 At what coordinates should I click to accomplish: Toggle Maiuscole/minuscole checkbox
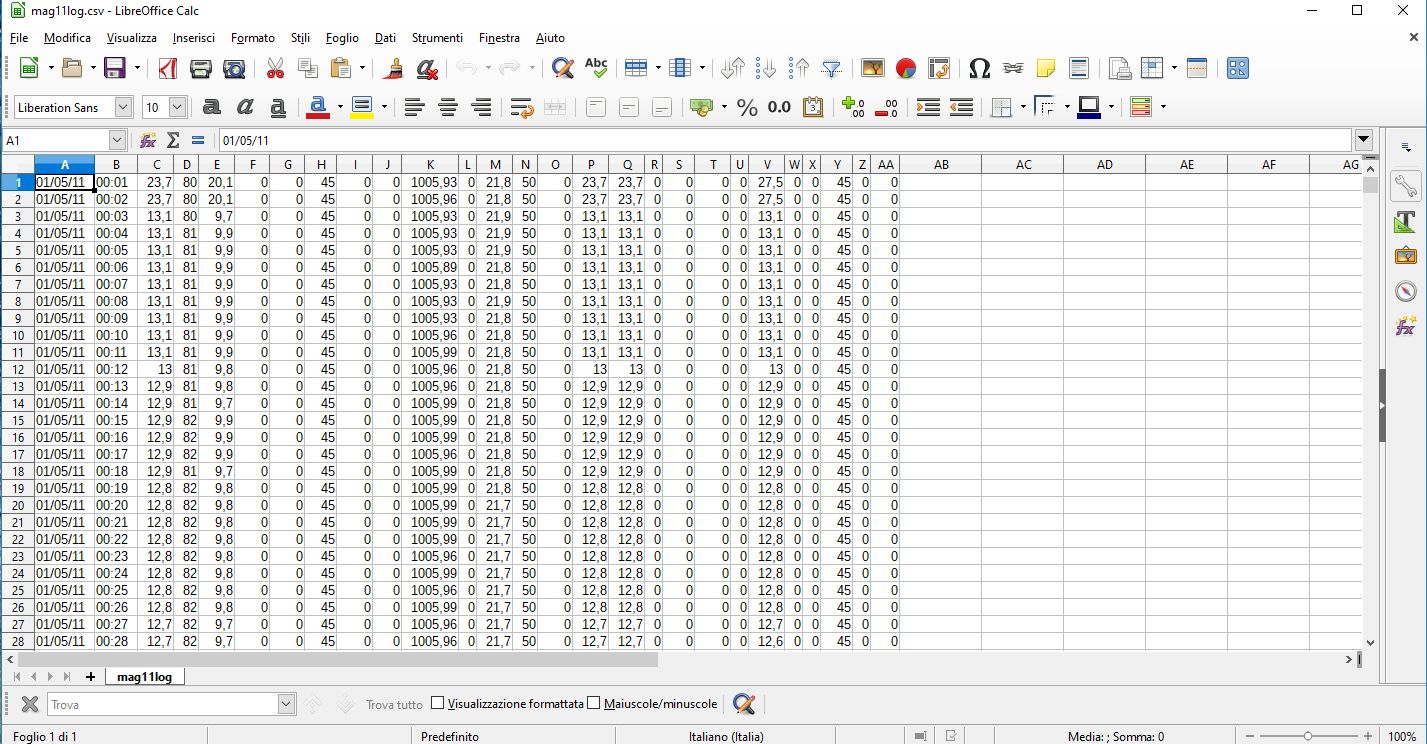pyautogui.click(x=594, y=704)
